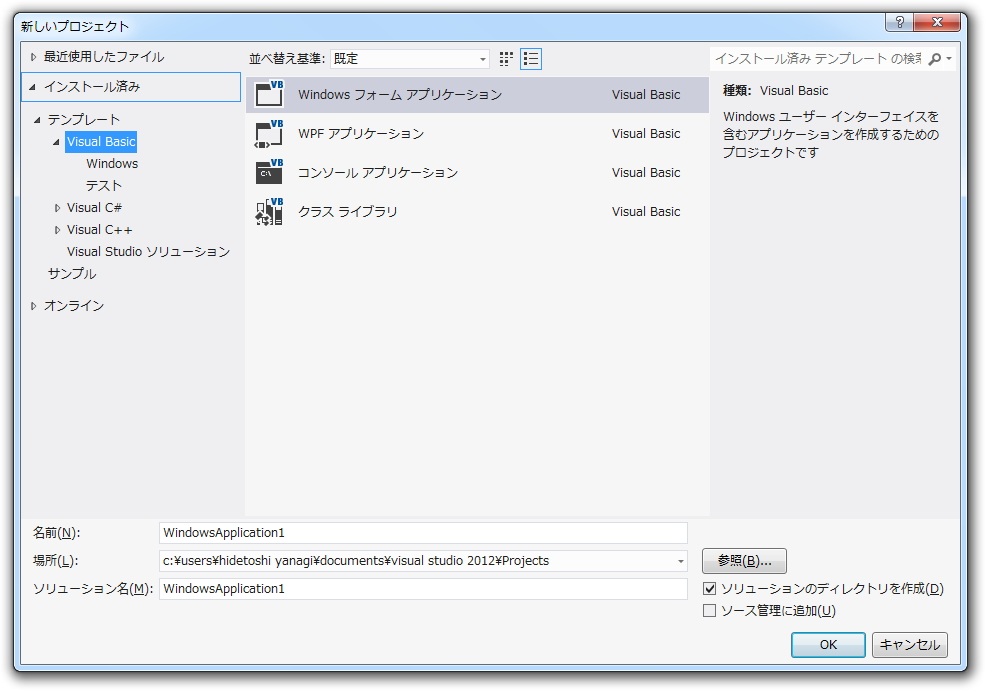Click the クラス ライブラリ template icon
The width and height of the screenshot is (985, 691).
pos(269,211)
